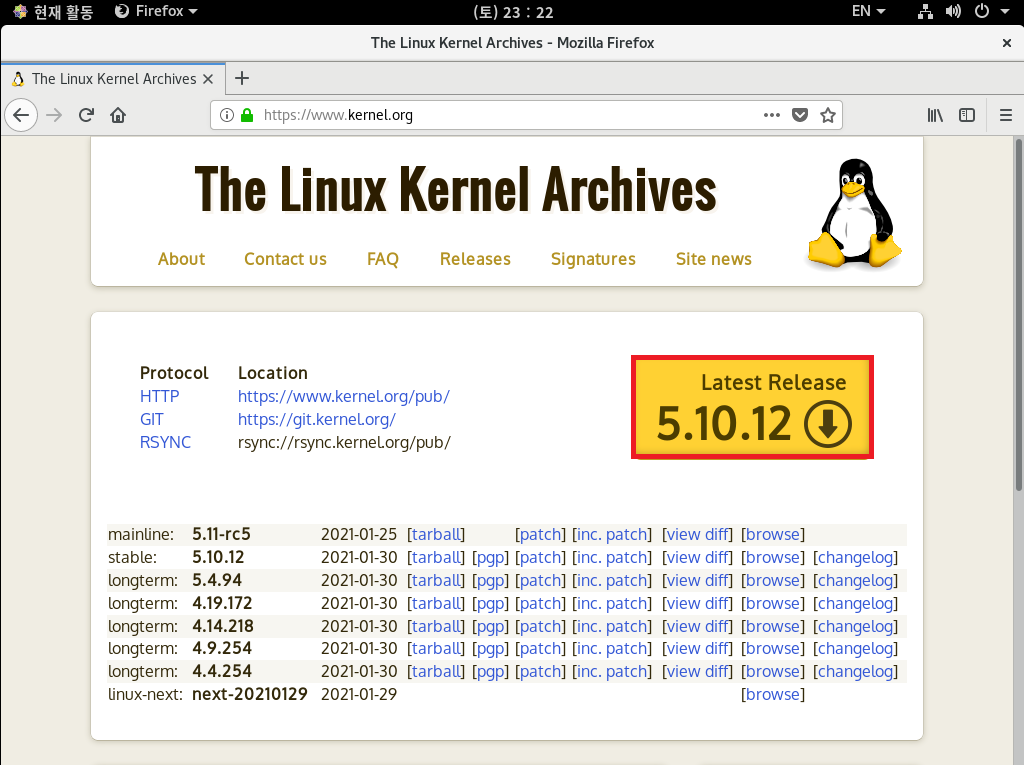Open the clock showing 23:22
The image size is (1024, 765).
pos(513,12)
